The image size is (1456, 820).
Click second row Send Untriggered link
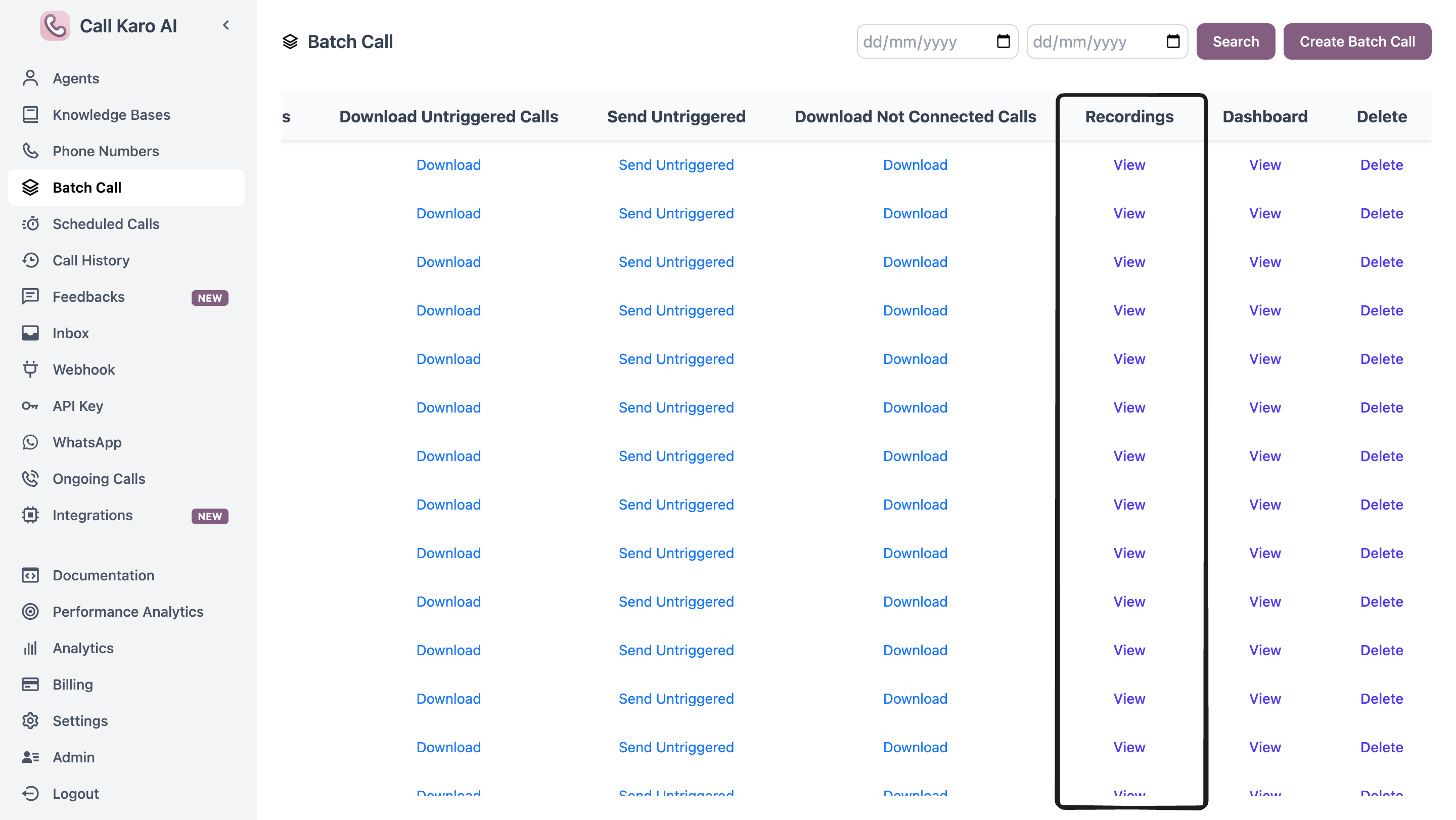[676, 213]
